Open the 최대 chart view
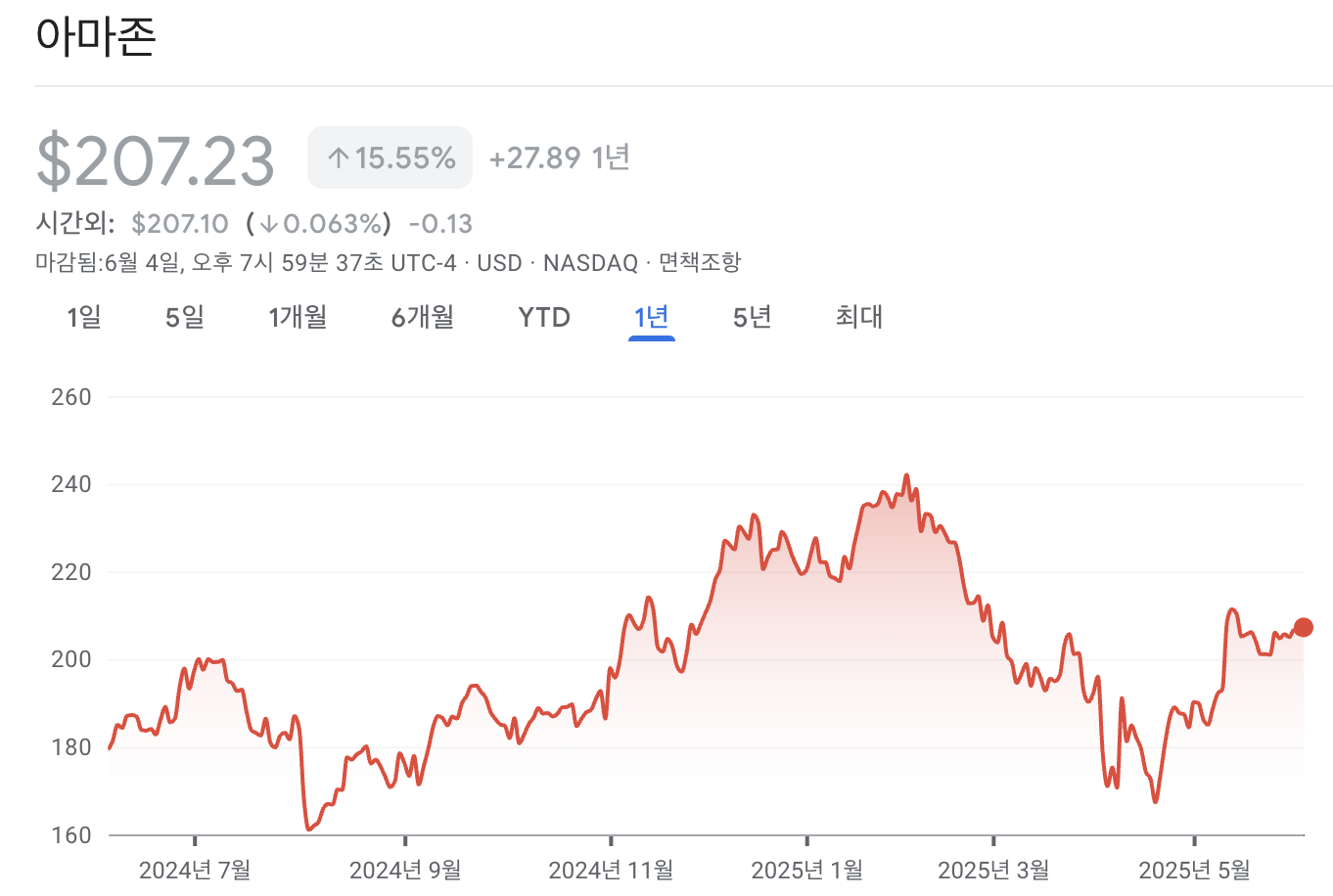Viewport: 1333px width, 896px height. pos(858,317)
